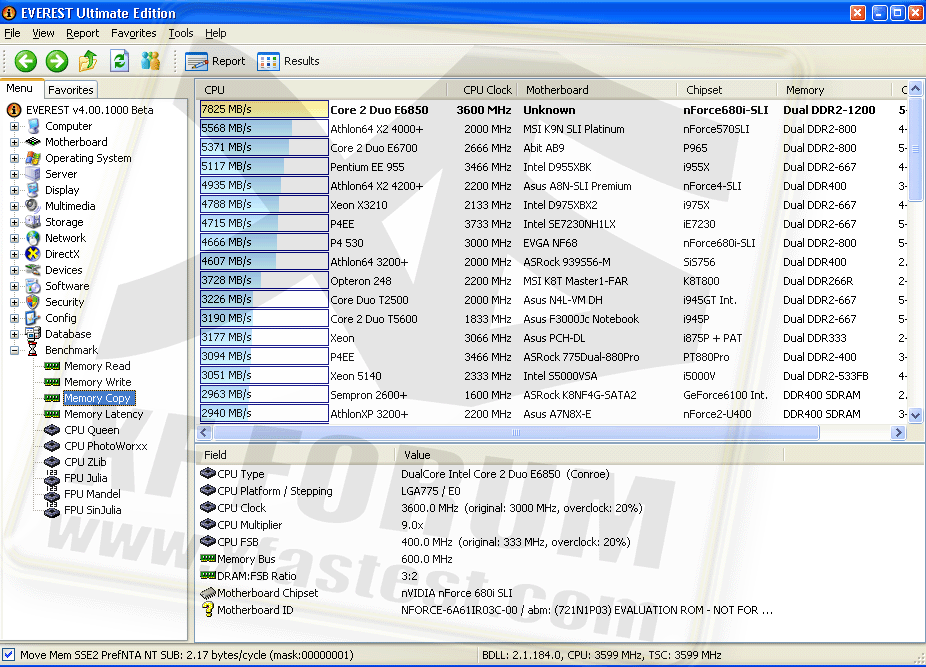
Task: Expand the Operating System tree node
Action: 14,158
